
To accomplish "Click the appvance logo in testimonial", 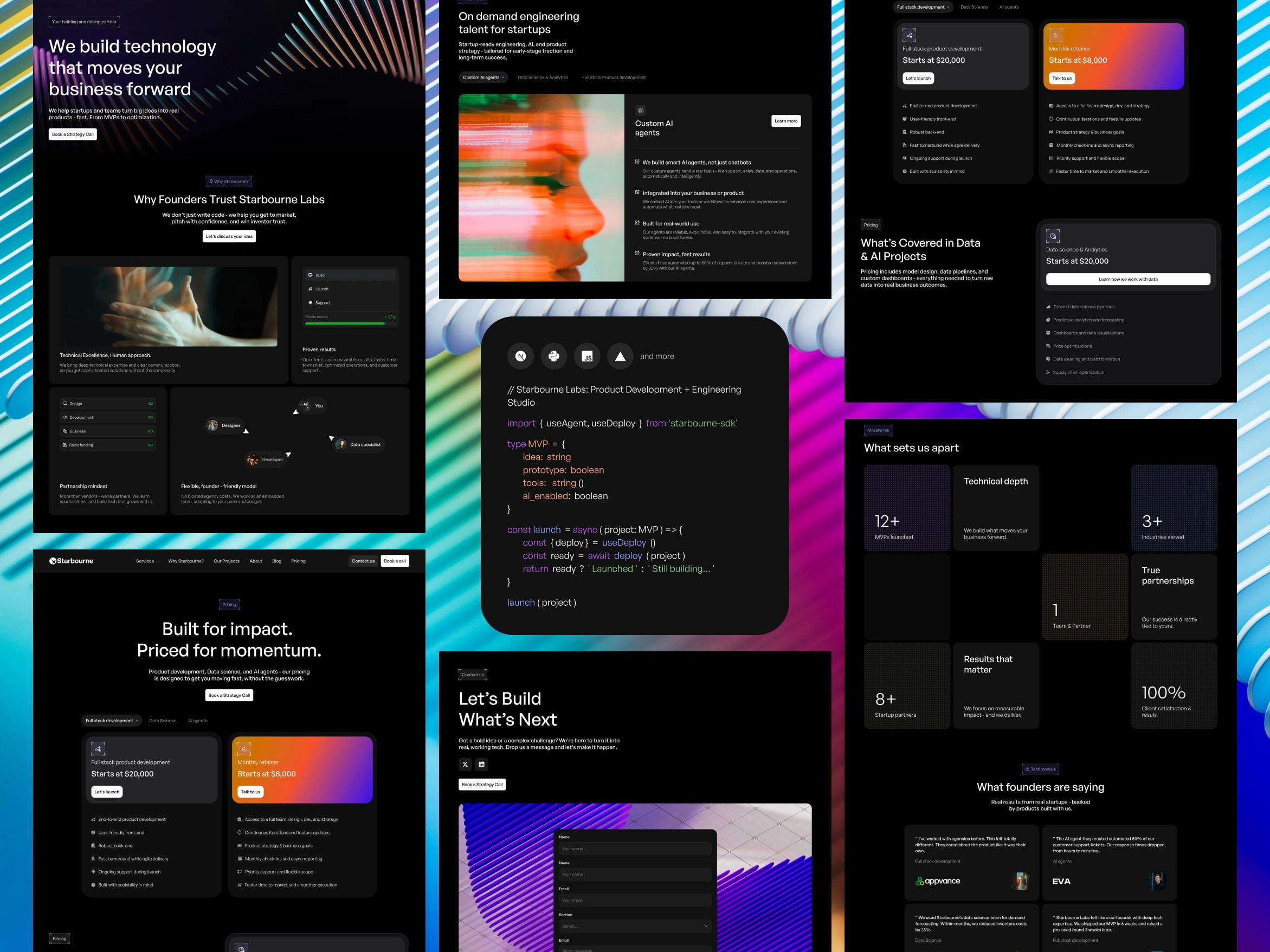I will point(938,881).
